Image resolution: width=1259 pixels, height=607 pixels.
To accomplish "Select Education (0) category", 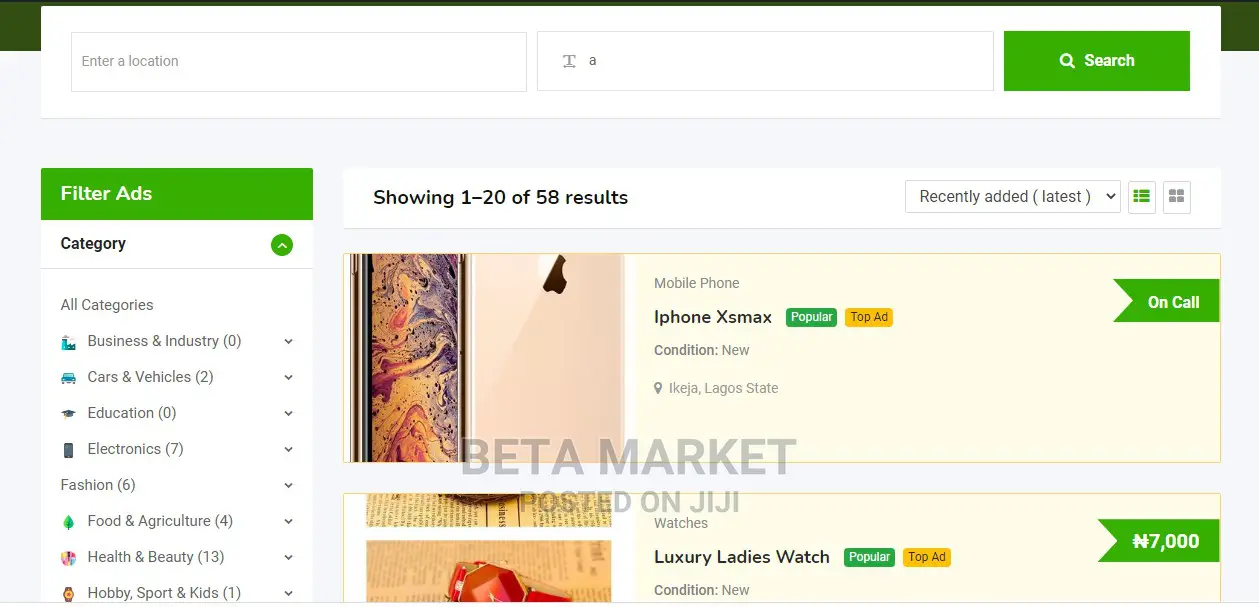I will (132, 413).
